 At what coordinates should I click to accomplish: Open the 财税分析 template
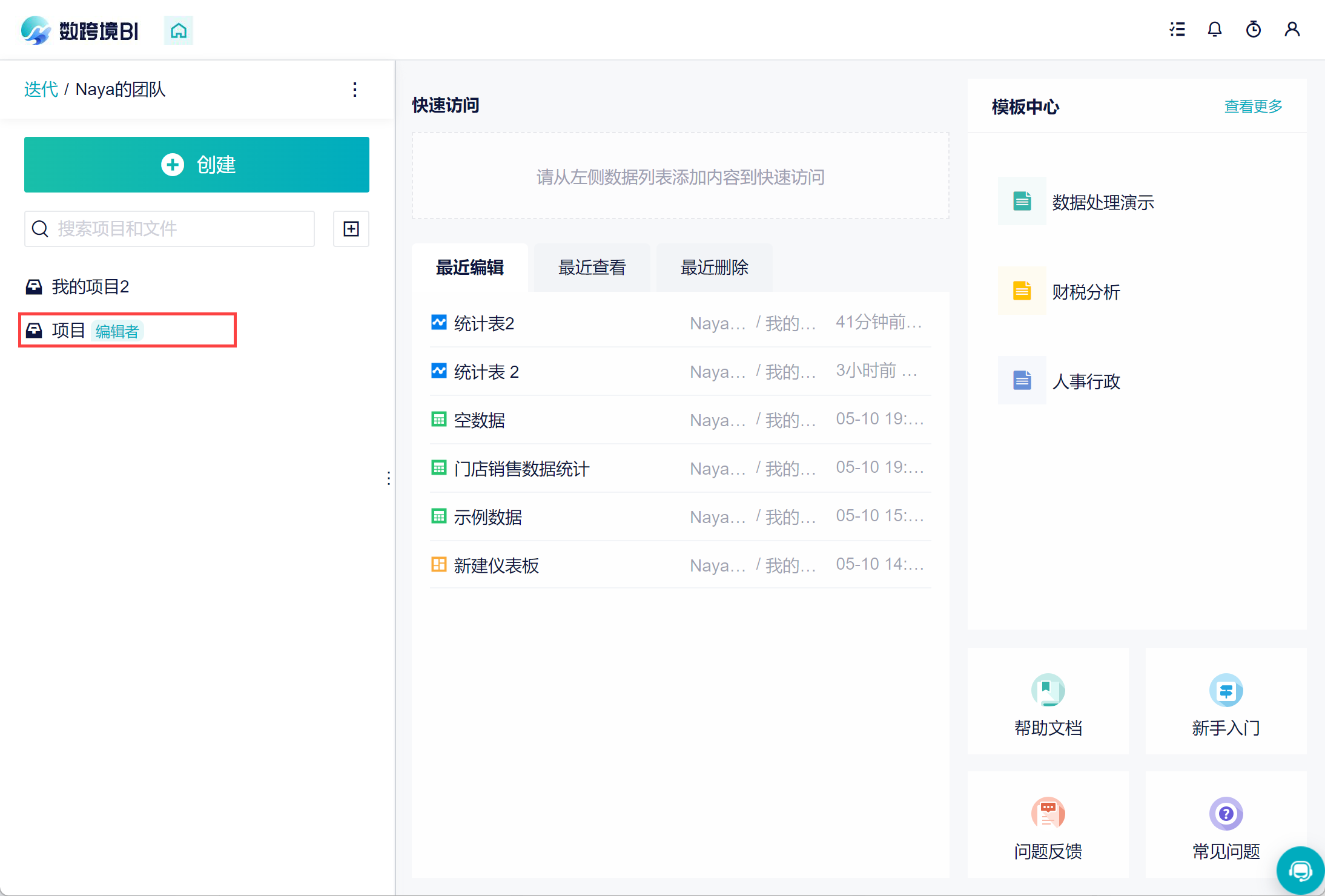(x=1085, y=292)
